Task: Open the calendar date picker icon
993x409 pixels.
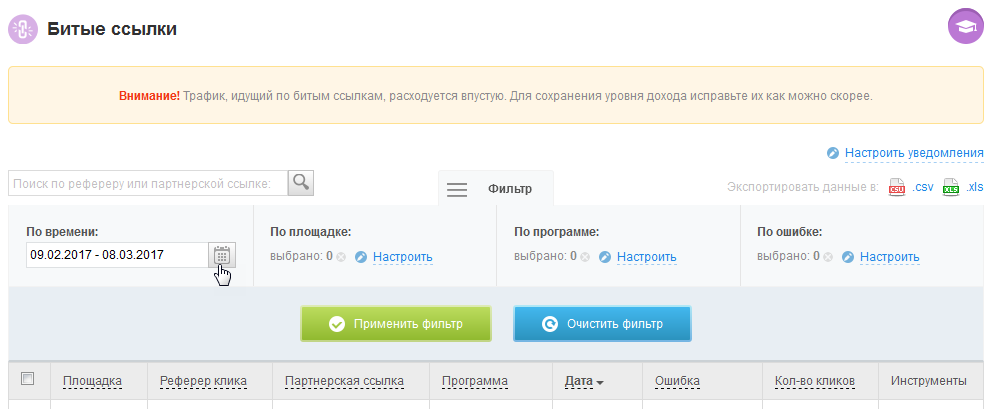Action: pos(221,255)
